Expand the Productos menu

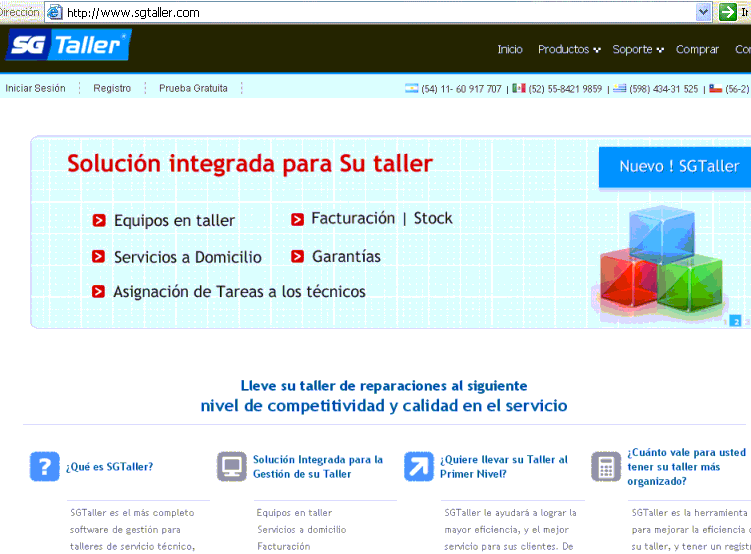pyautogui.click(x=569, y=49)
